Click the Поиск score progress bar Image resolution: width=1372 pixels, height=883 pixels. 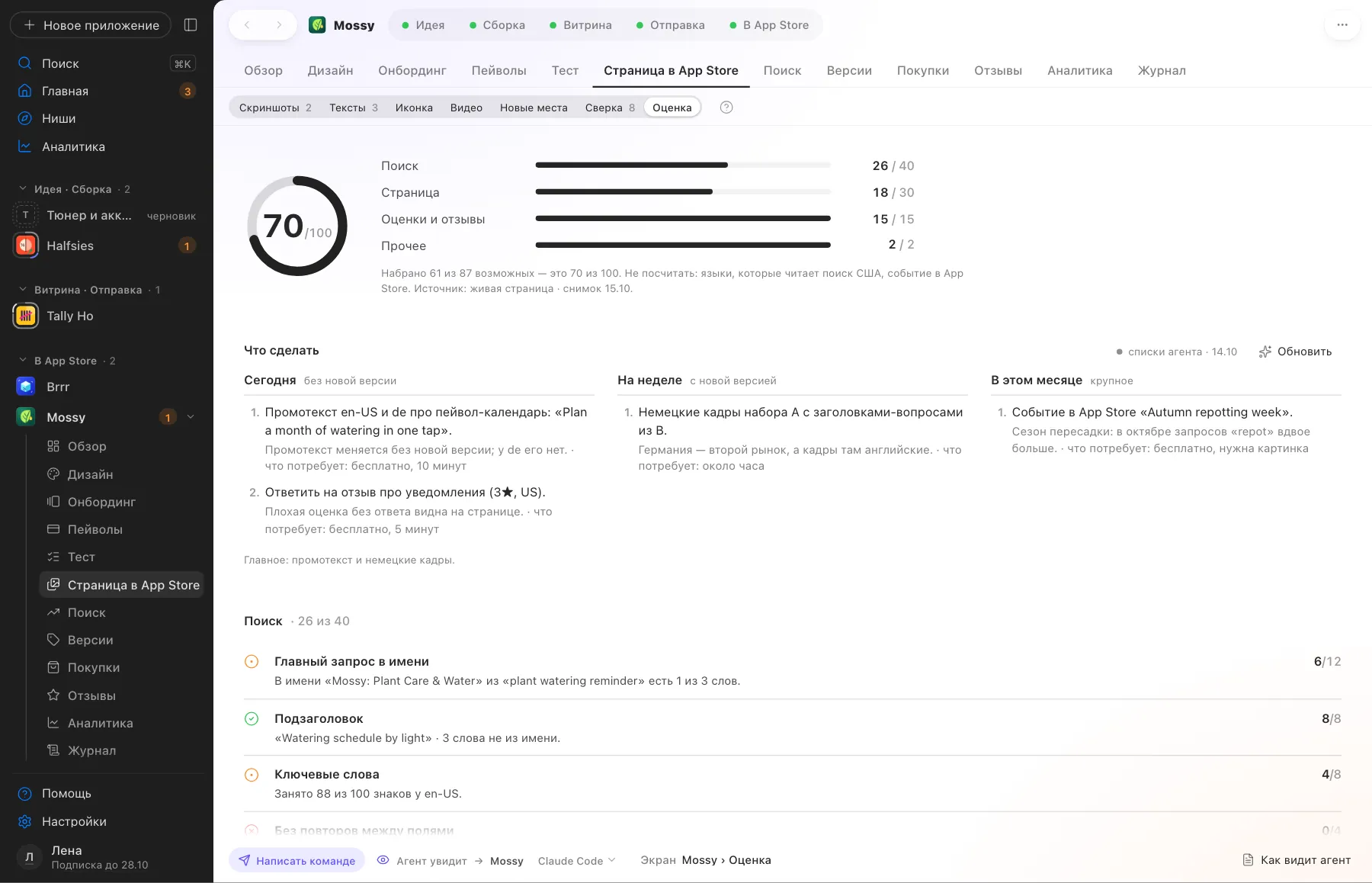683,165
